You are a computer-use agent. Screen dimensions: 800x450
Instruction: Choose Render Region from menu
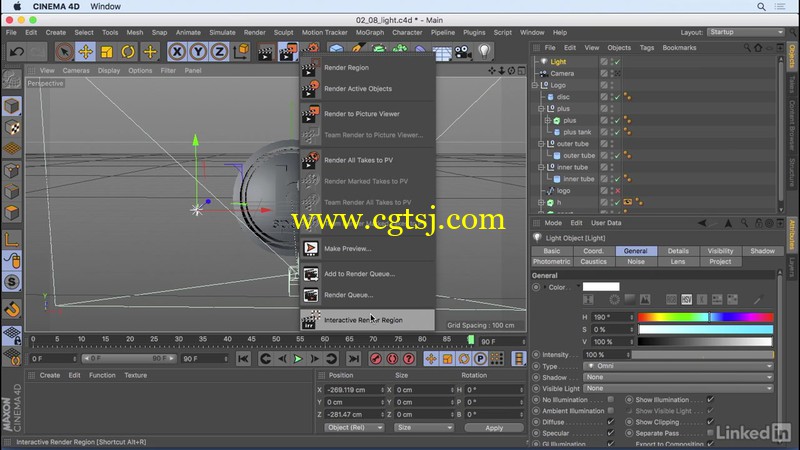[346, 67]
